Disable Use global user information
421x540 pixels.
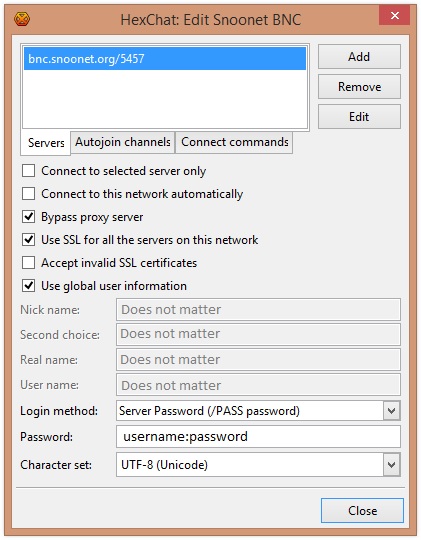pyautogui.click(x=28, y=286)
